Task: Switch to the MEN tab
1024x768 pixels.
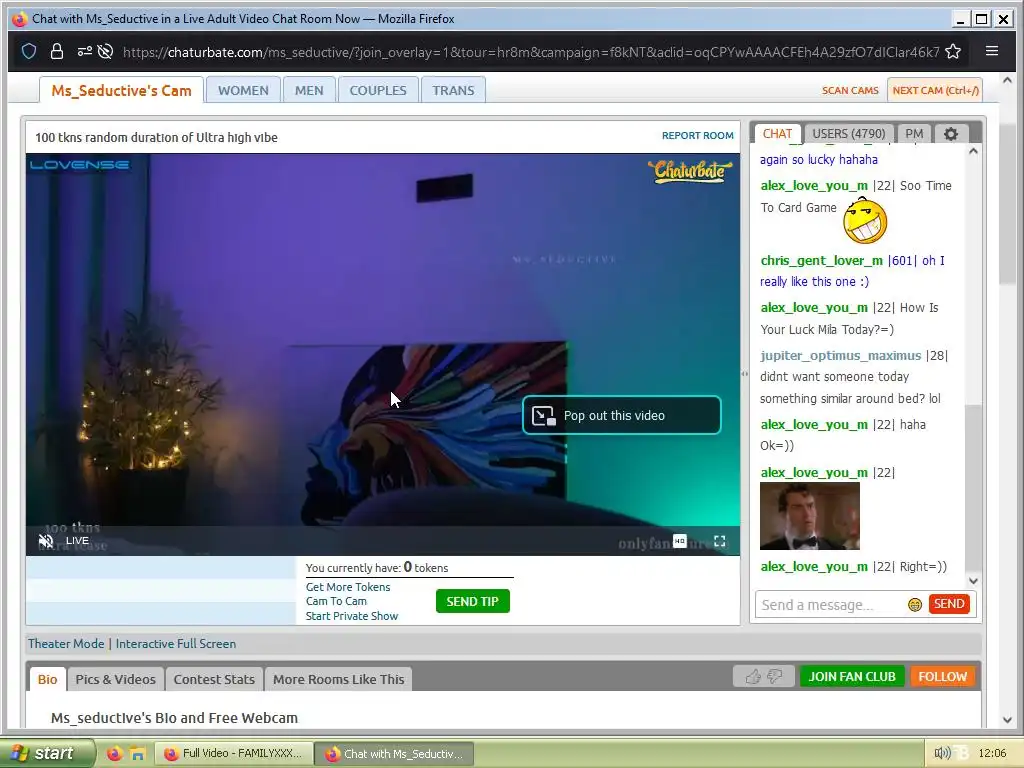Action: point(309,90)
